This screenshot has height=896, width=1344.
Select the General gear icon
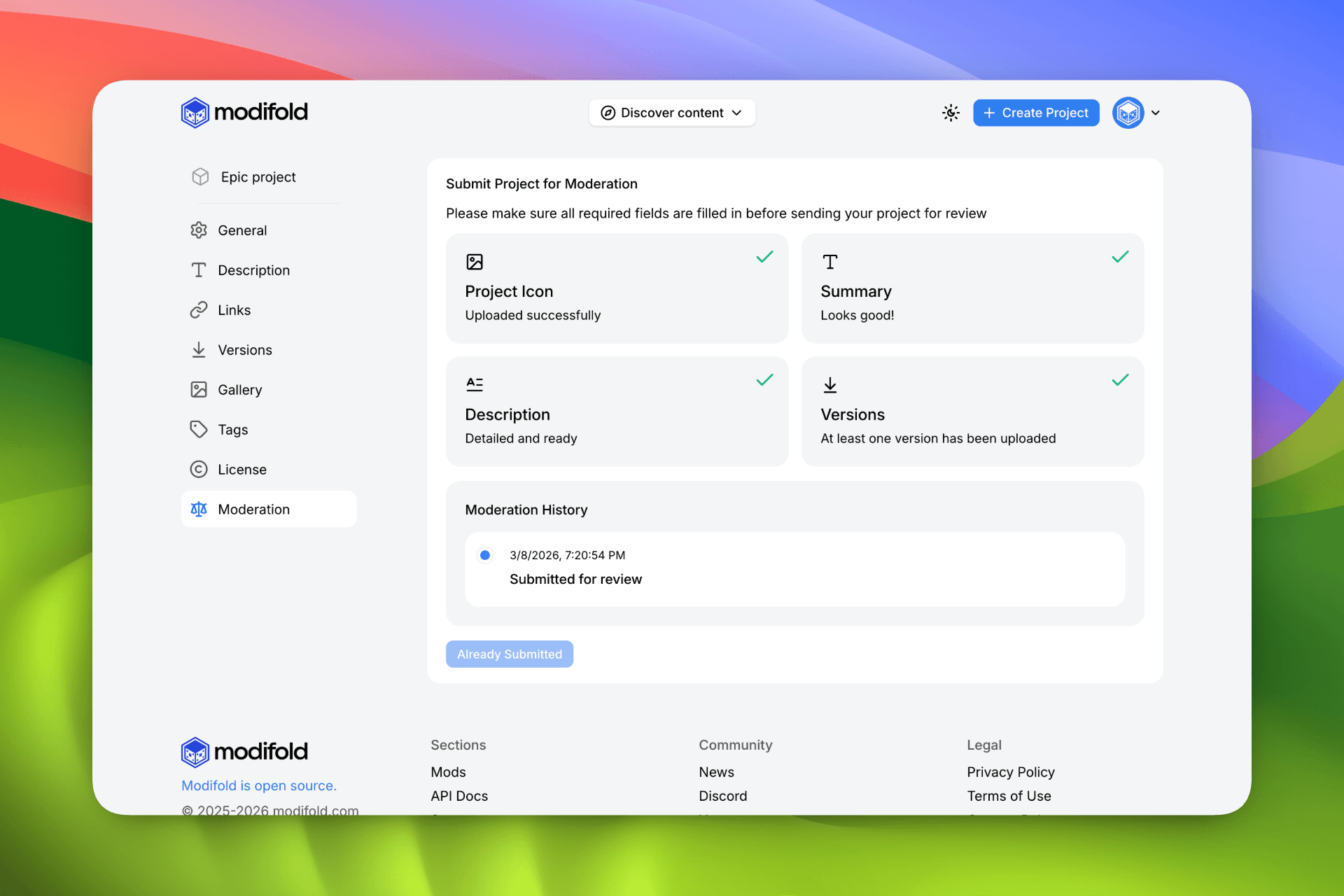199,230
